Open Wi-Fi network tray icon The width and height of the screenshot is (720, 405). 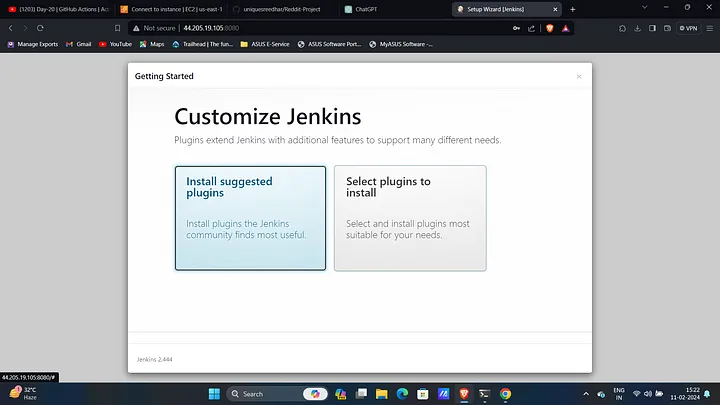tap(636, 394)
